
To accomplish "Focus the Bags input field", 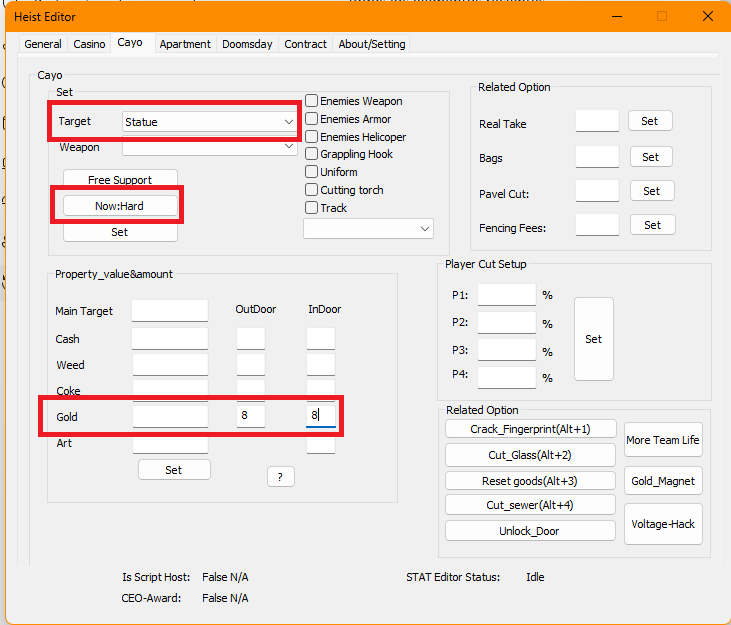I will tap(597, 157).
